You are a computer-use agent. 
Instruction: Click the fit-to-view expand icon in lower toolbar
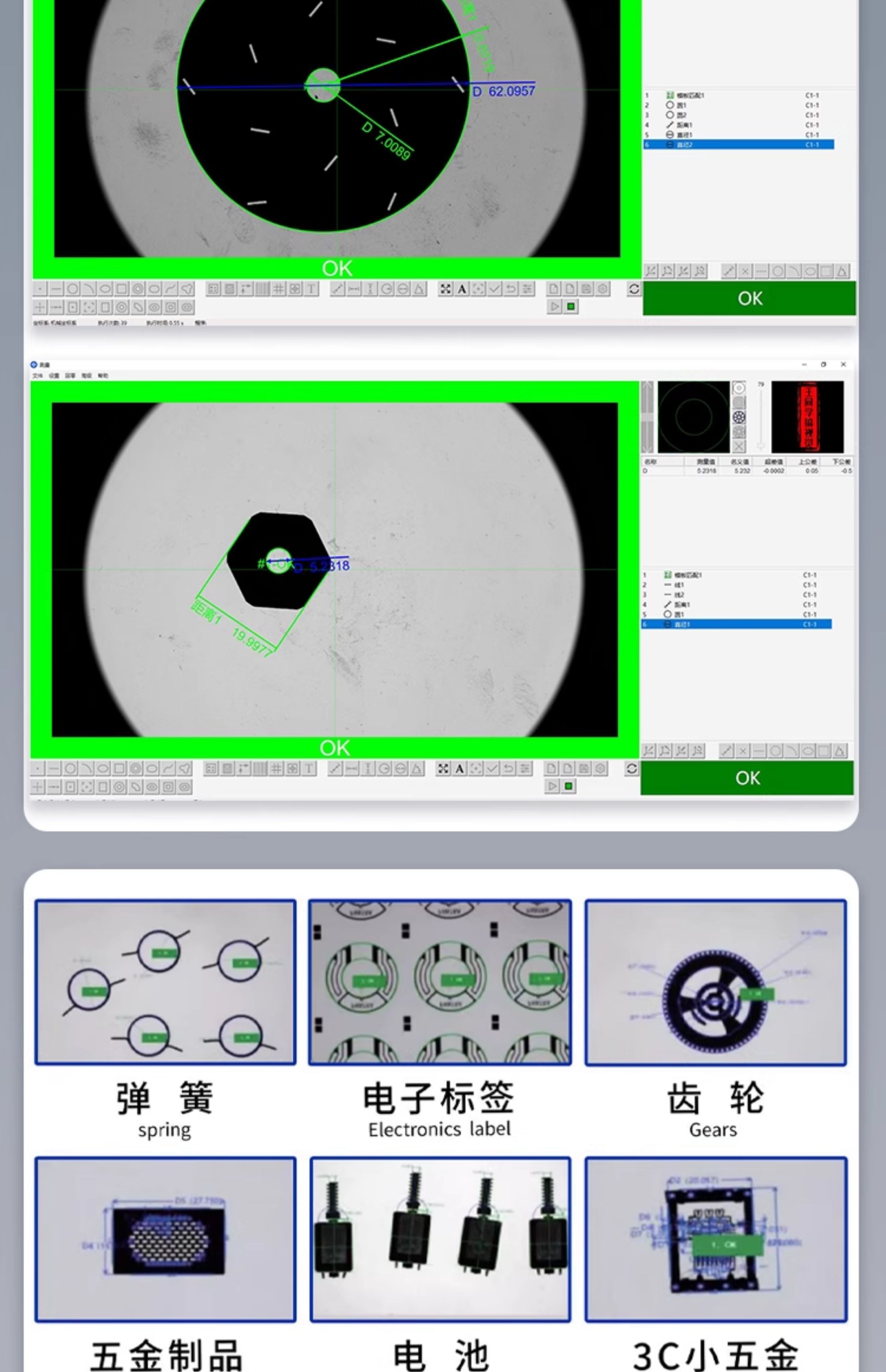(443, 769)
